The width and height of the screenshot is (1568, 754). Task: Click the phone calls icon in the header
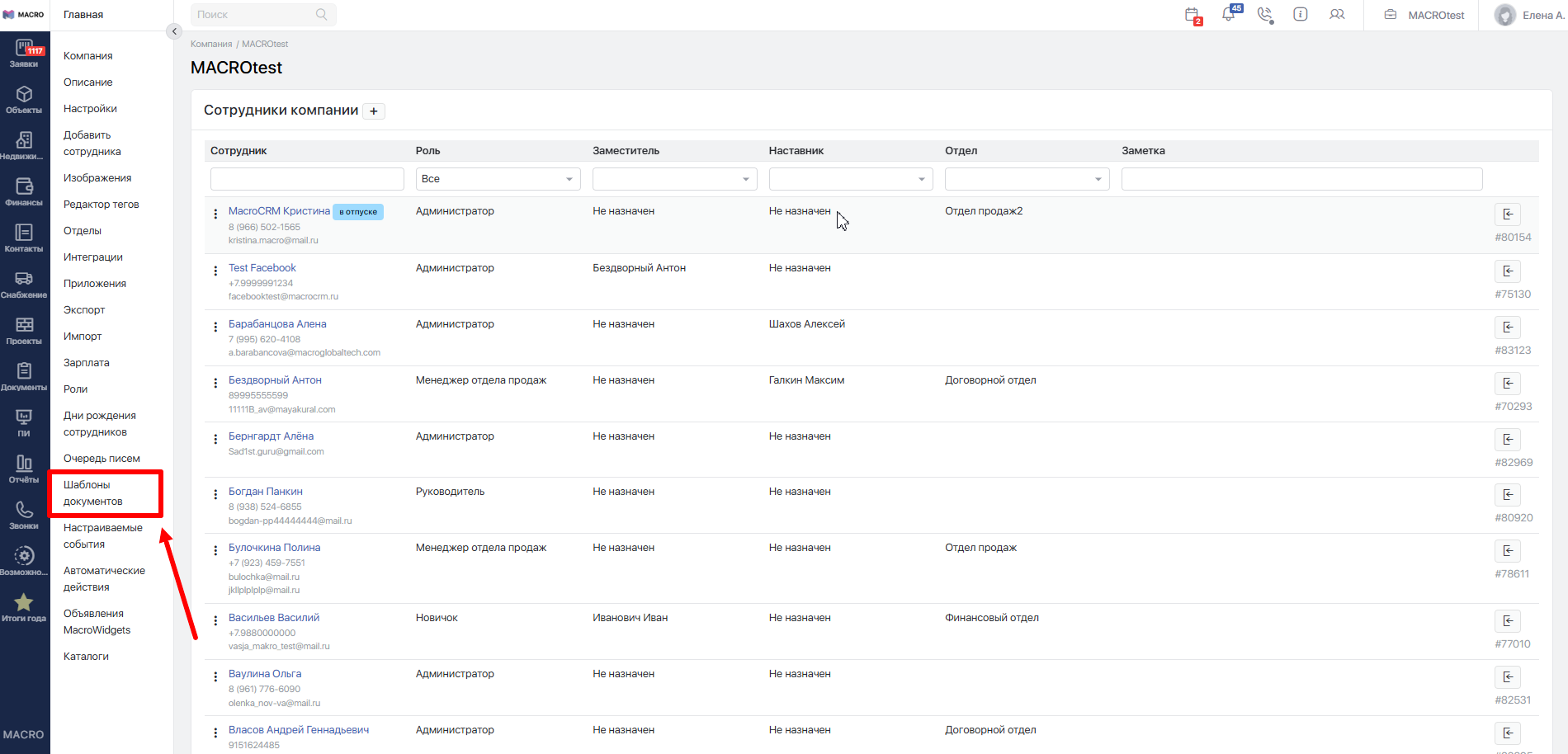pos(1264,15)
